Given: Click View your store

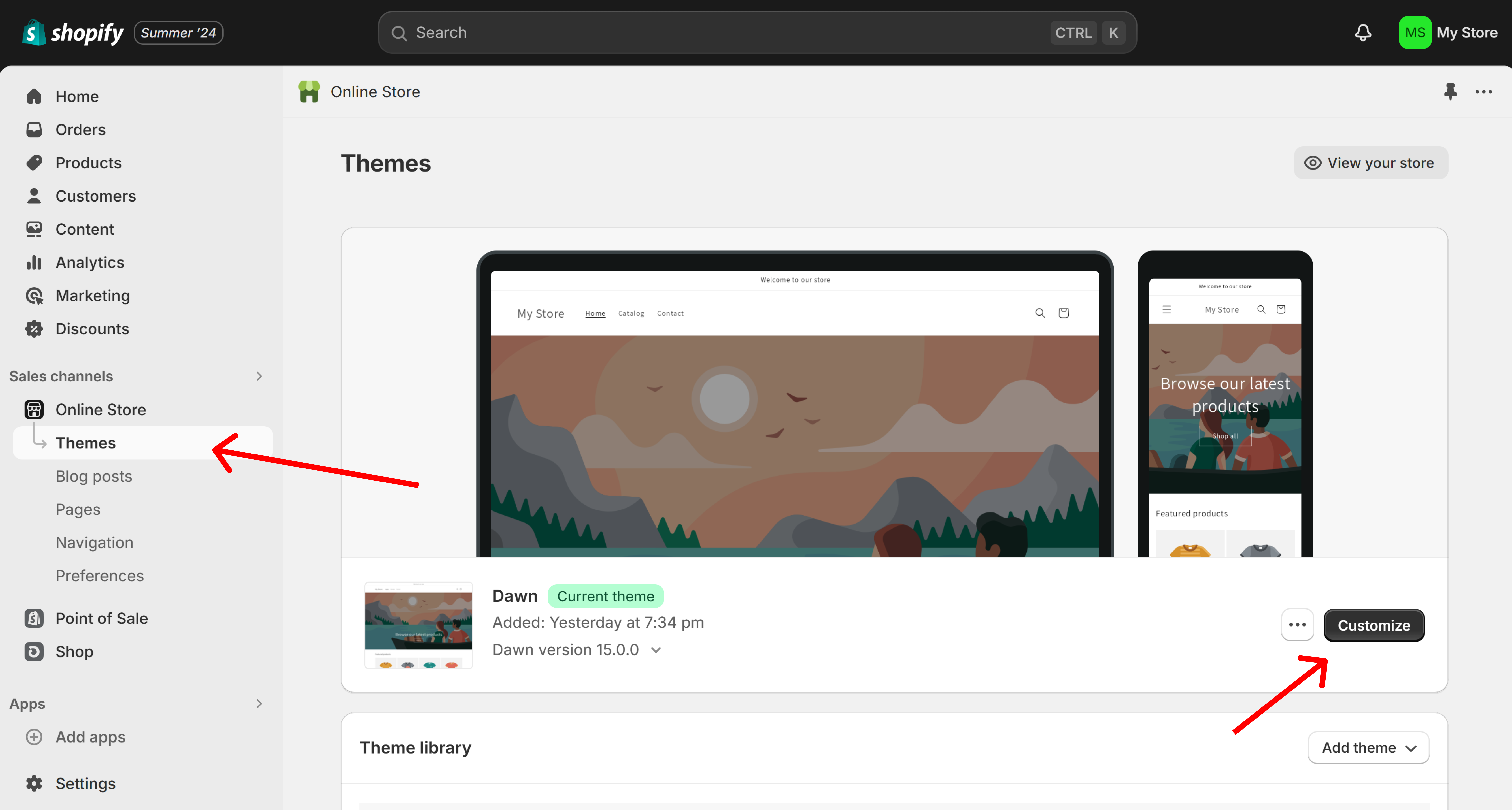Looking at the screenshot, I should 1370,162.
